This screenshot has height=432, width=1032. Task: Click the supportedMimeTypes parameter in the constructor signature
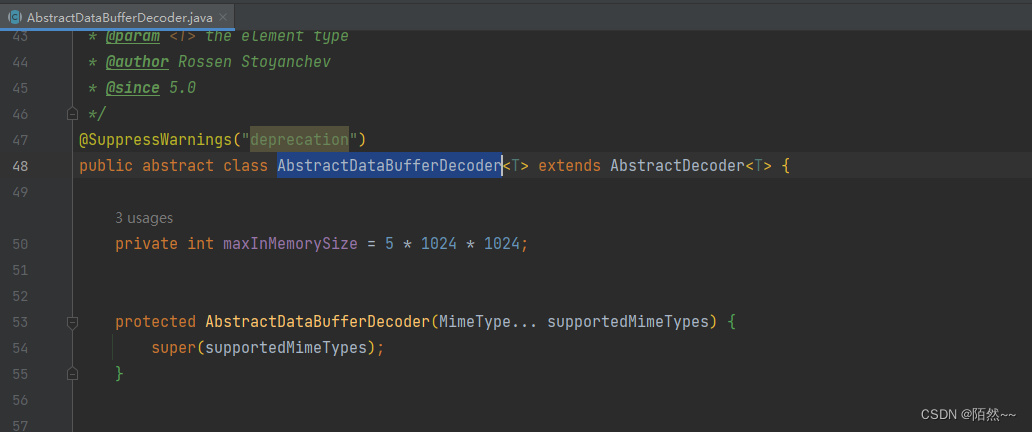coord(628,321)
